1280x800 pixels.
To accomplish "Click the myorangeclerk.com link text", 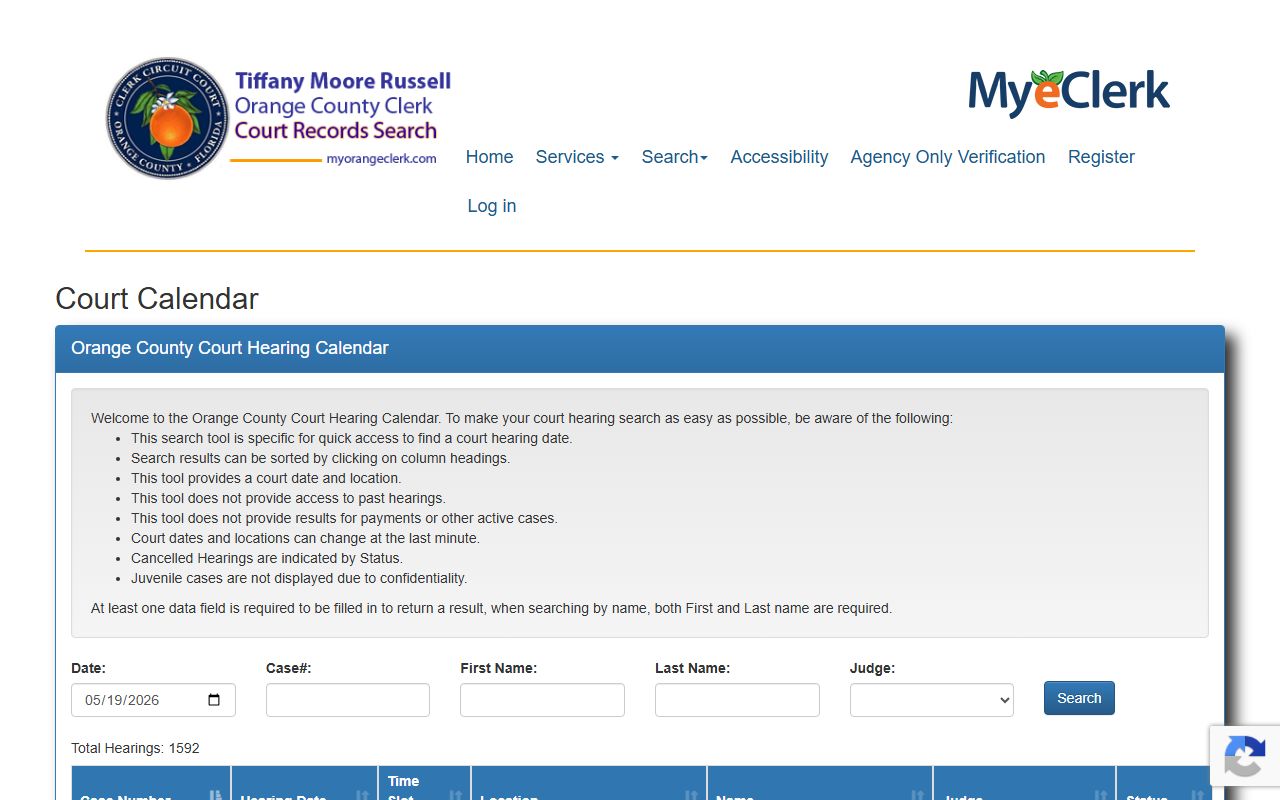I will [x=381, y=159].
